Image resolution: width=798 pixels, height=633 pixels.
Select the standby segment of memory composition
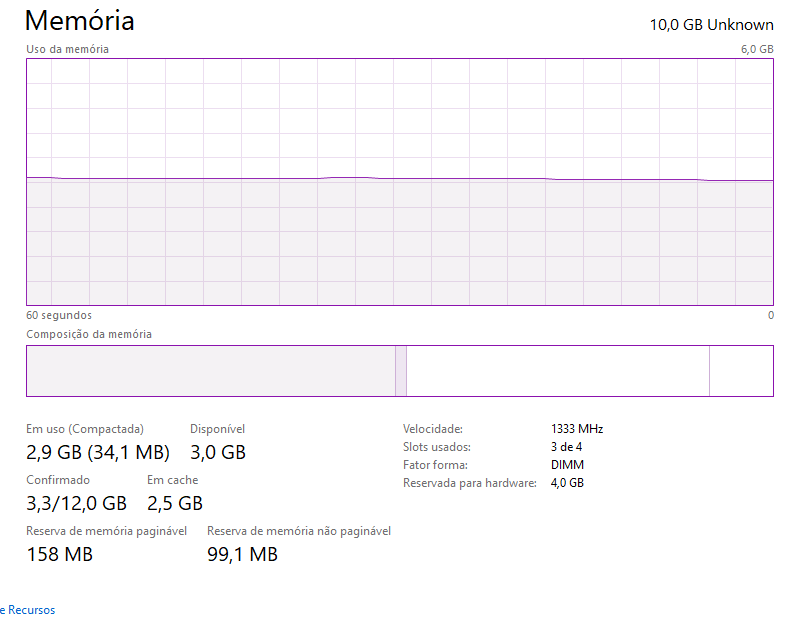[x=558, y=371]
